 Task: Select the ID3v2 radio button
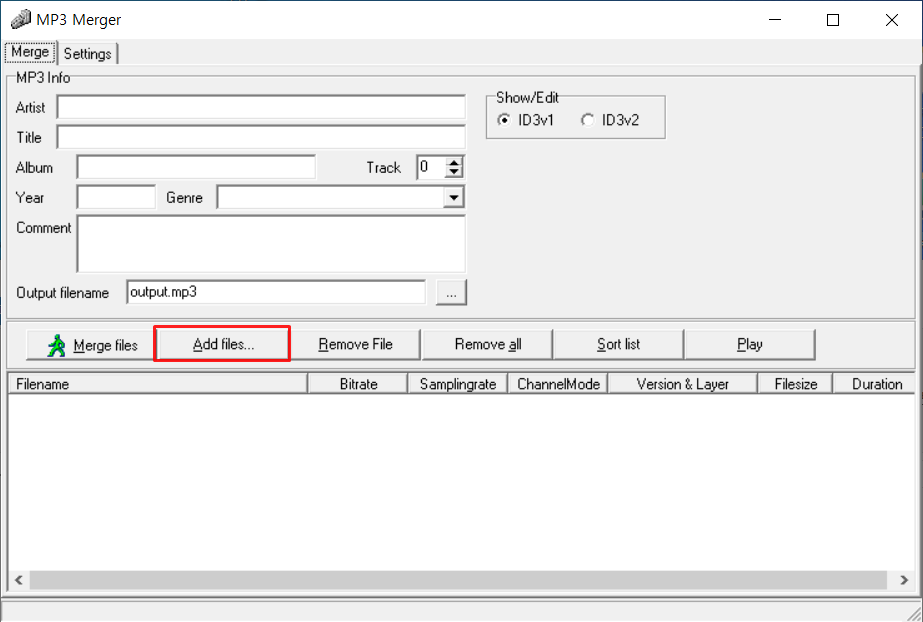pos(587,120)
